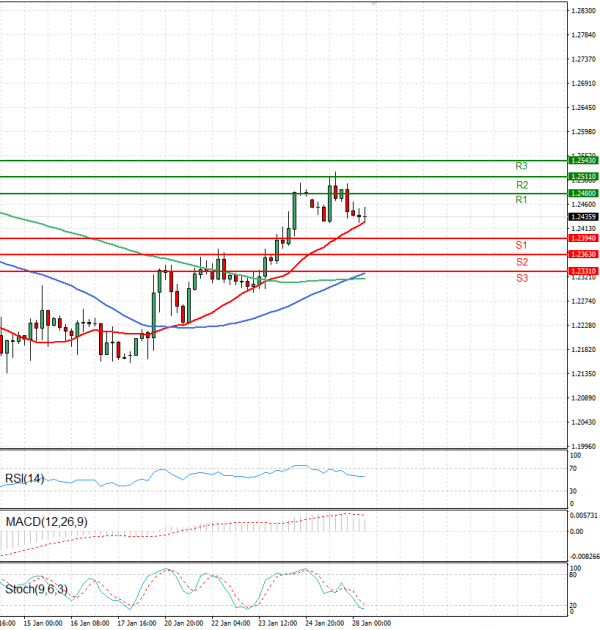The height and width of the screenshot is (630, 600).
Task: Click the R3 resistance label
Action: point(521,166)
